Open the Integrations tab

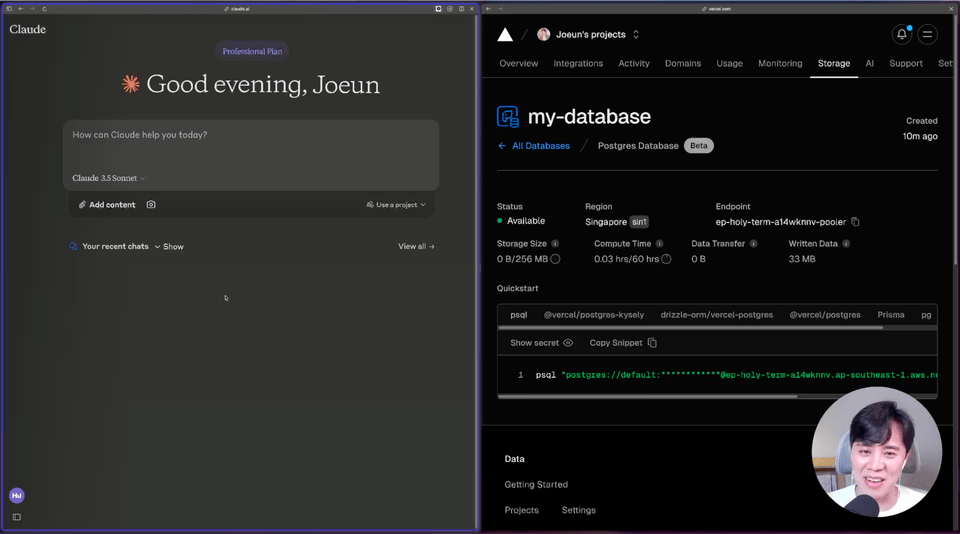(578, 63)
